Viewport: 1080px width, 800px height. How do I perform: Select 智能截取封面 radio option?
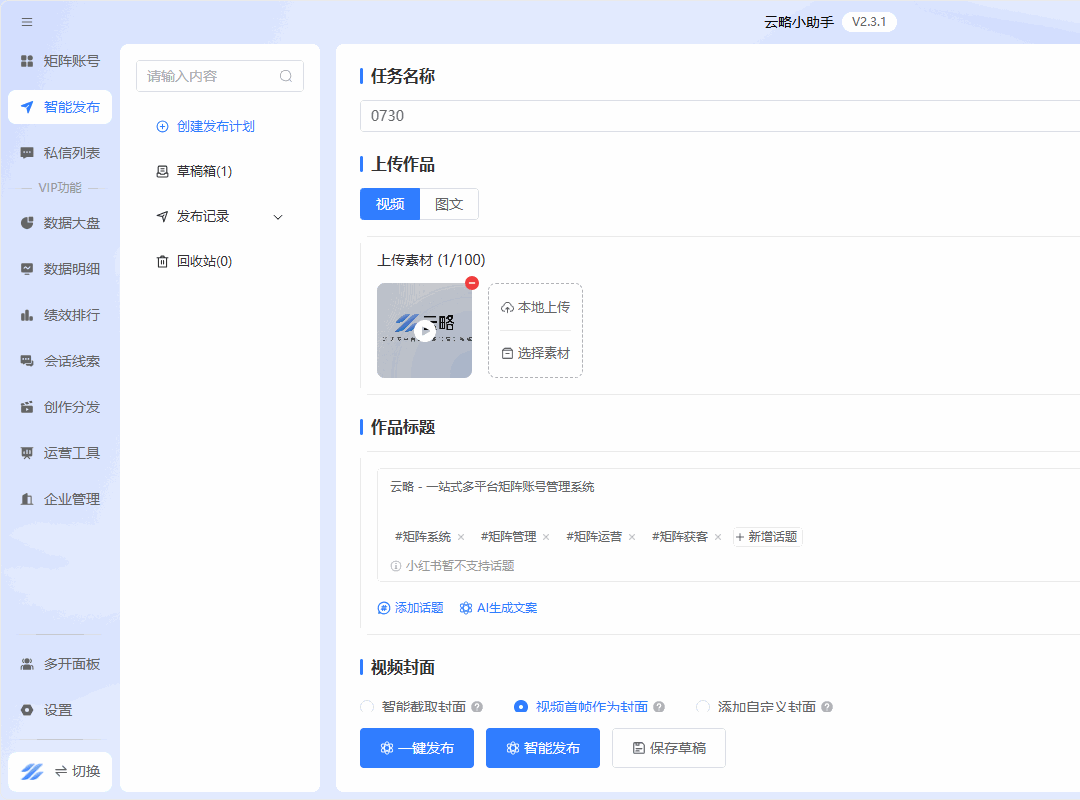(367, 707)
